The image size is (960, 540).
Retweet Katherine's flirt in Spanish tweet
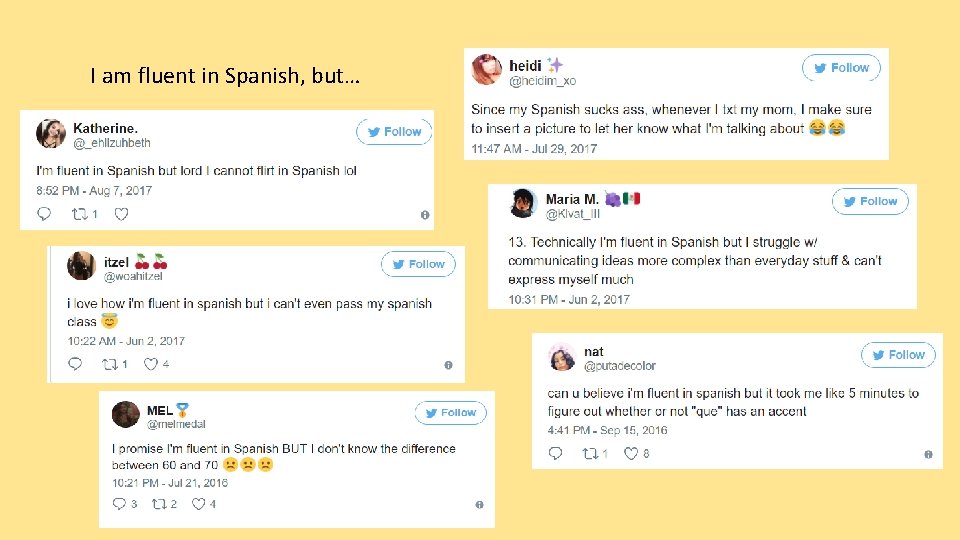pos(81,214)
